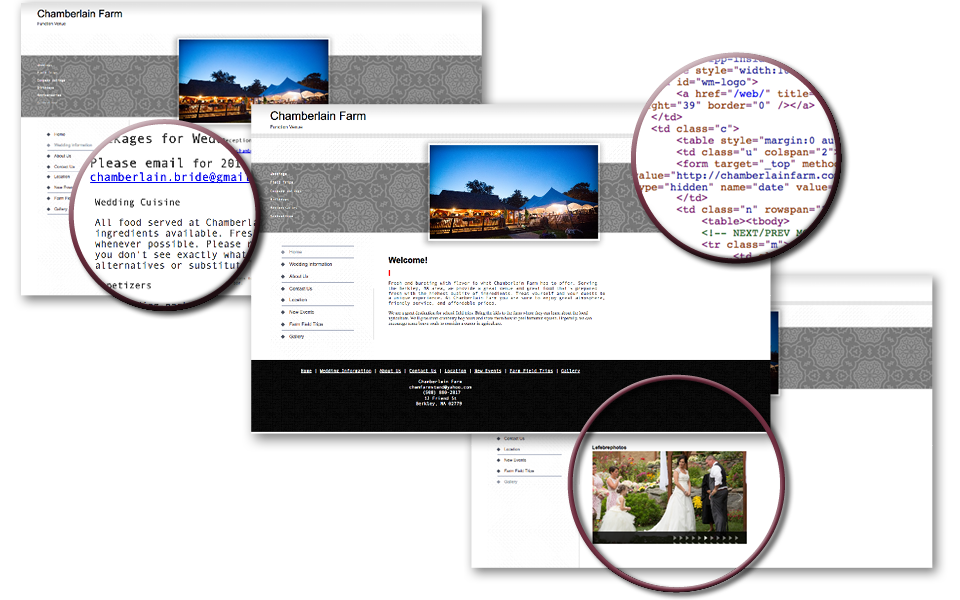This screenshot has height=600, width=960.
Task: Open Gallery in the front window sidebar
Action: pos(296,337)
